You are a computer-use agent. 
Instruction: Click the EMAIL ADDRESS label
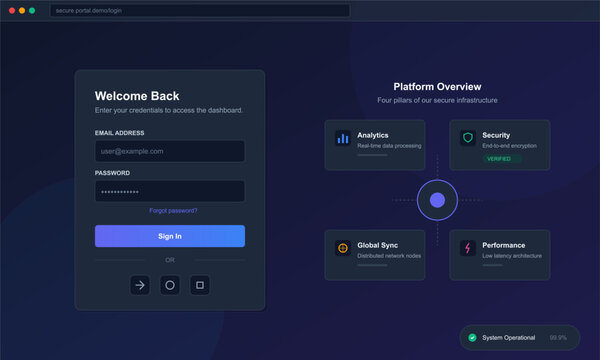click(x=119, y=133)
